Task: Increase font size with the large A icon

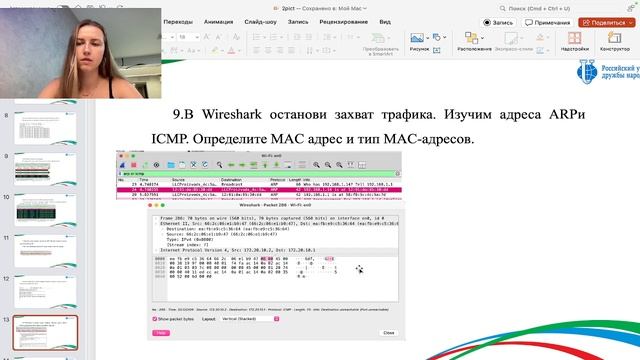Action: pos(207,37)
